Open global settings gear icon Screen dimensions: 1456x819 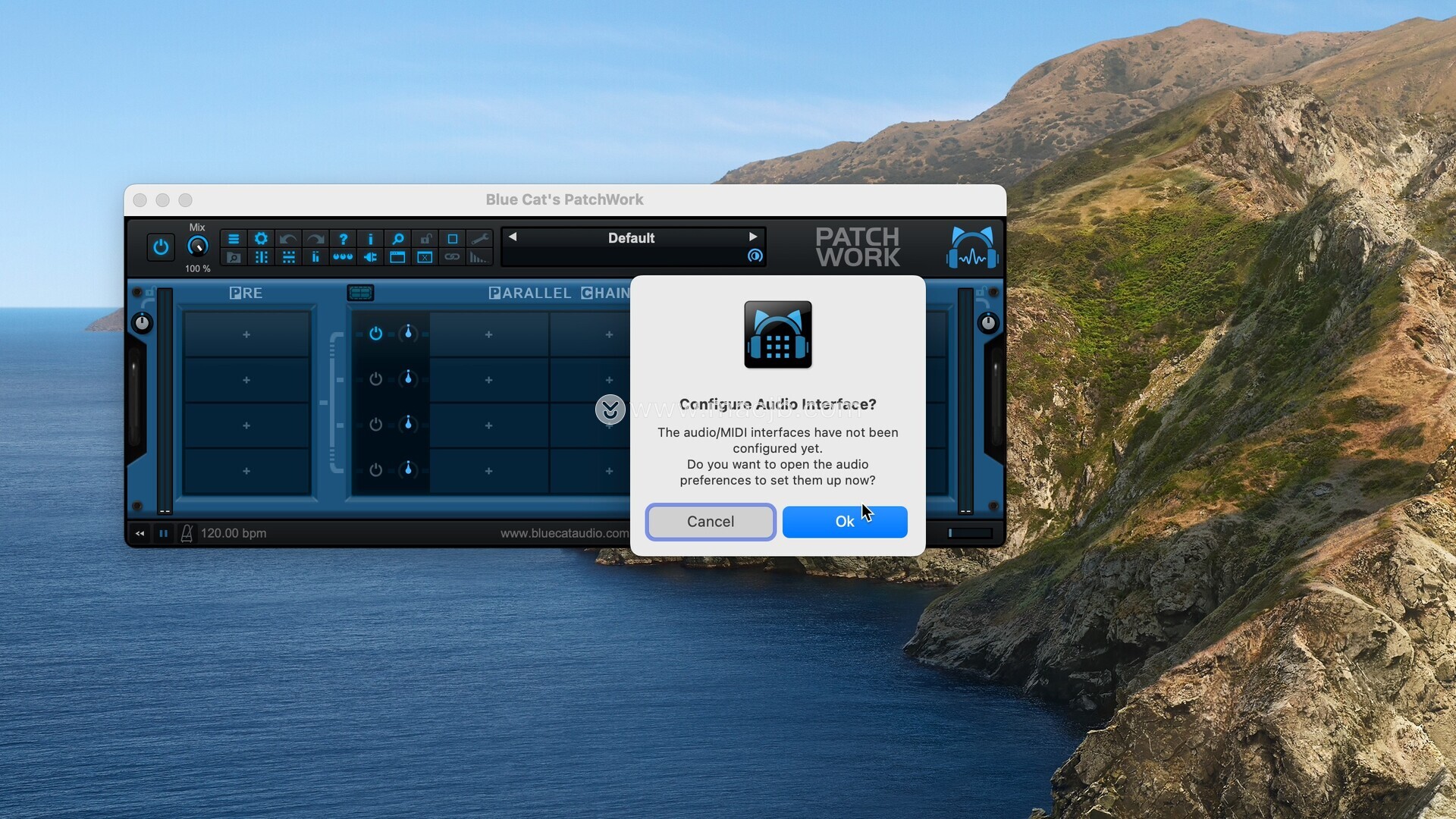click(x=261, y=239)
